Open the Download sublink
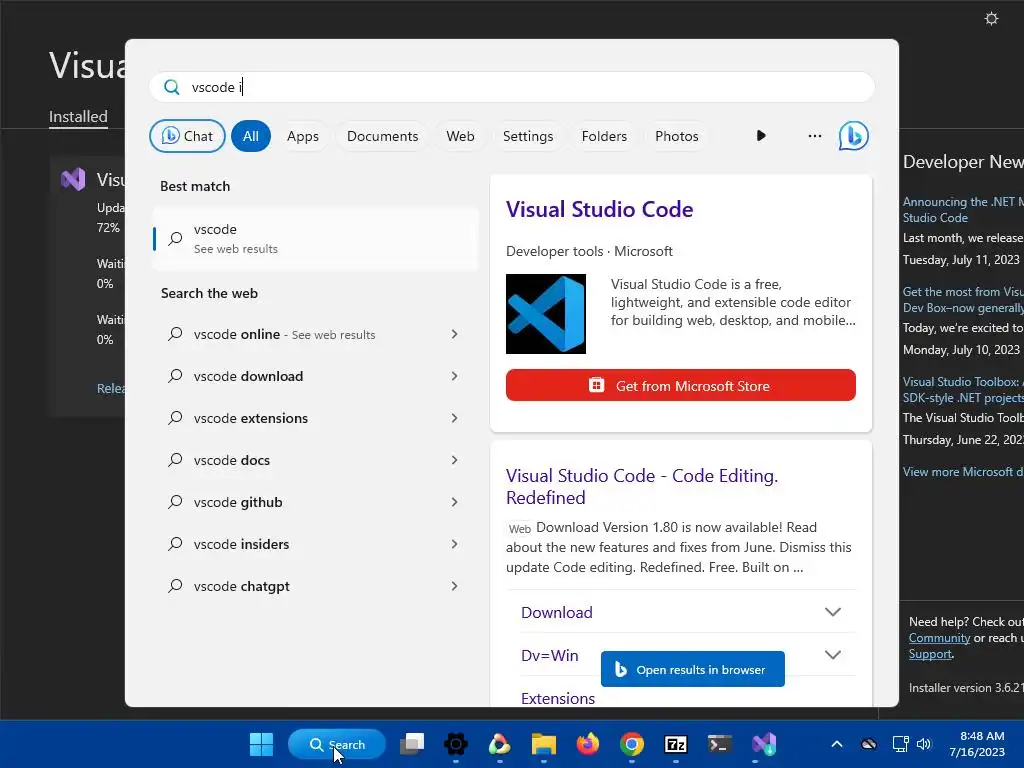 [557, 613]
